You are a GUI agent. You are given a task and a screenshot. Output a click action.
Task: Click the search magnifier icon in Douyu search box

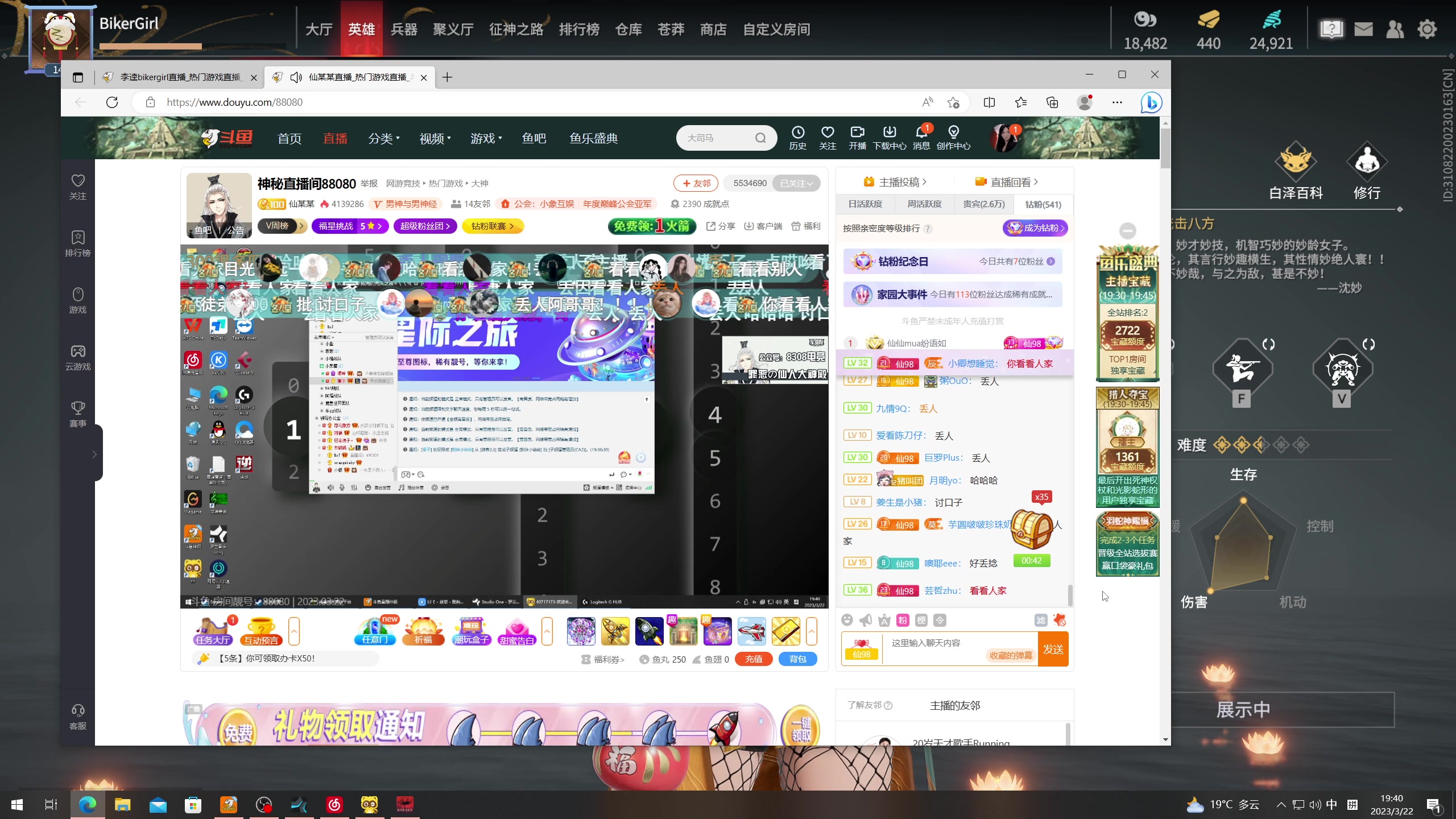pyautogui.click(x=760, y=138)
